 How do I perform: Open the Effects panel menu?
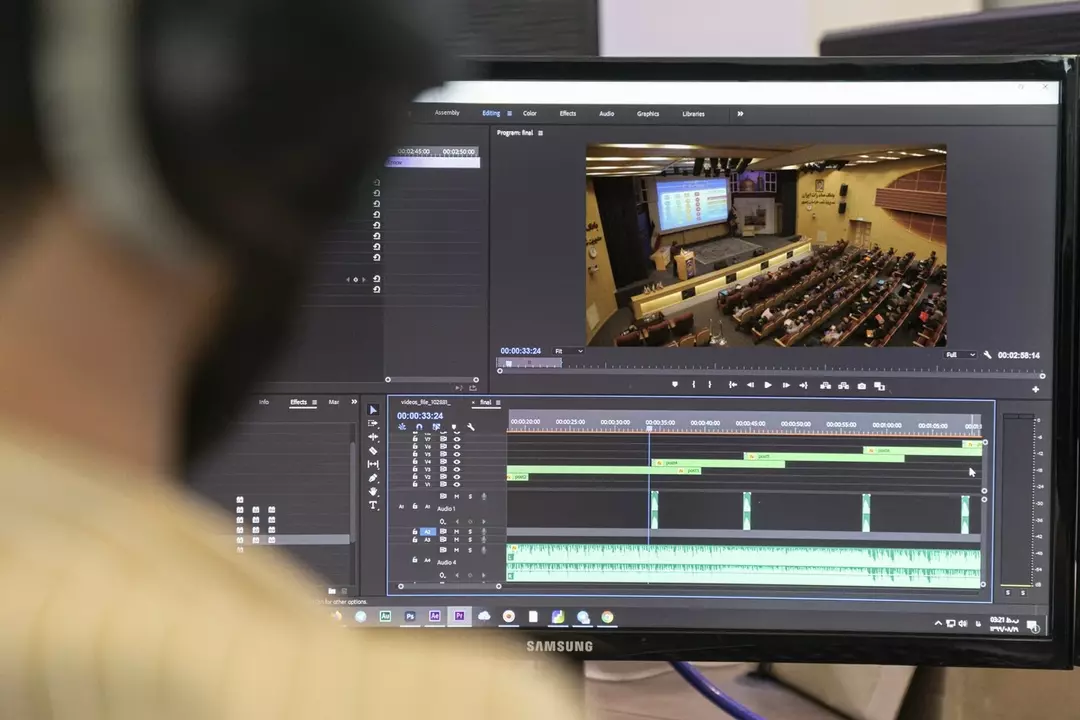[315, 402]
